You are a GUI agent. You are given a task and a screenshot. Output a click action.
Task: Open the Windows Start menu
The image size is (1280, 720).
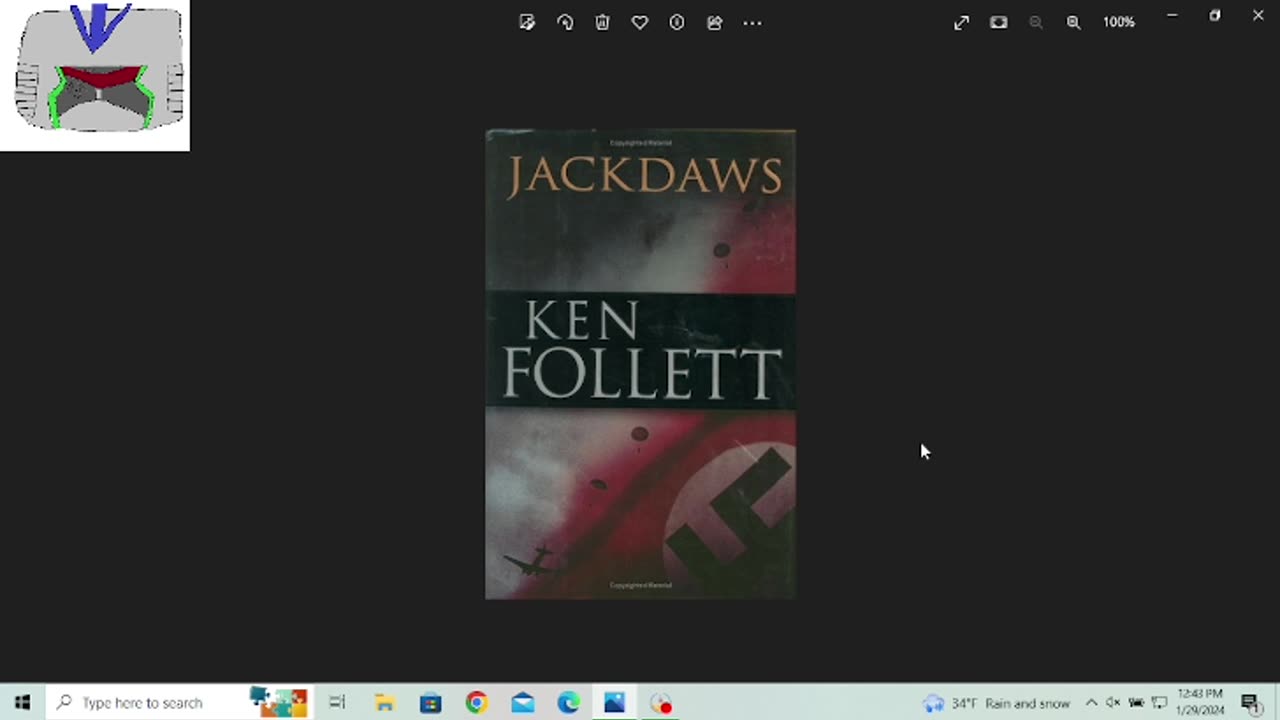coord(22,703)
